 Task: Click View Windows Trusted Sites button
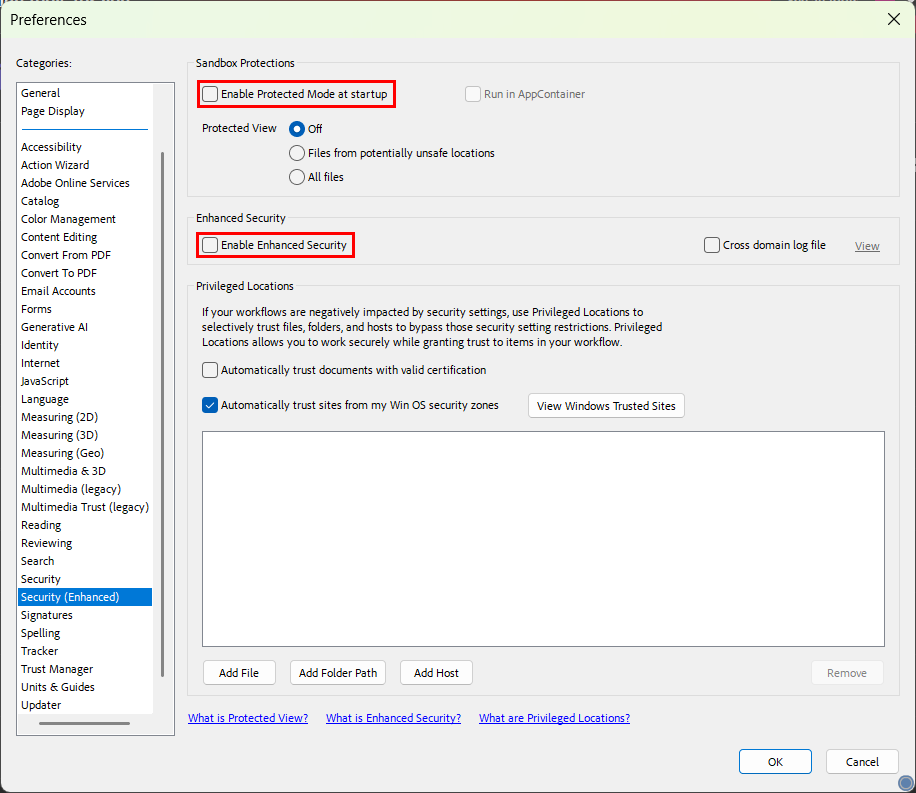(x=606, y=406)
